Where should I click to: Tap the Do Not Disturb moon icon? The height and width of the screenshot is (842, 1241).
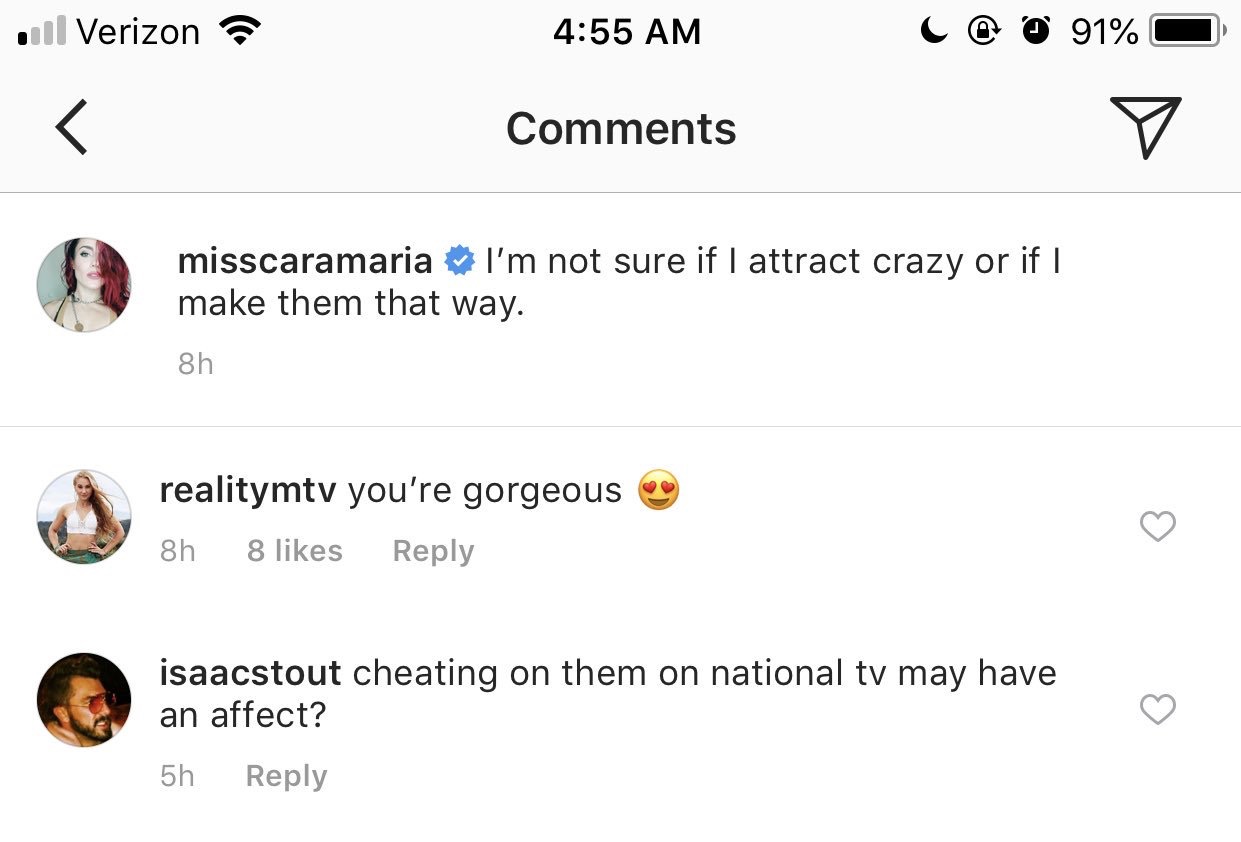point(934,32)
